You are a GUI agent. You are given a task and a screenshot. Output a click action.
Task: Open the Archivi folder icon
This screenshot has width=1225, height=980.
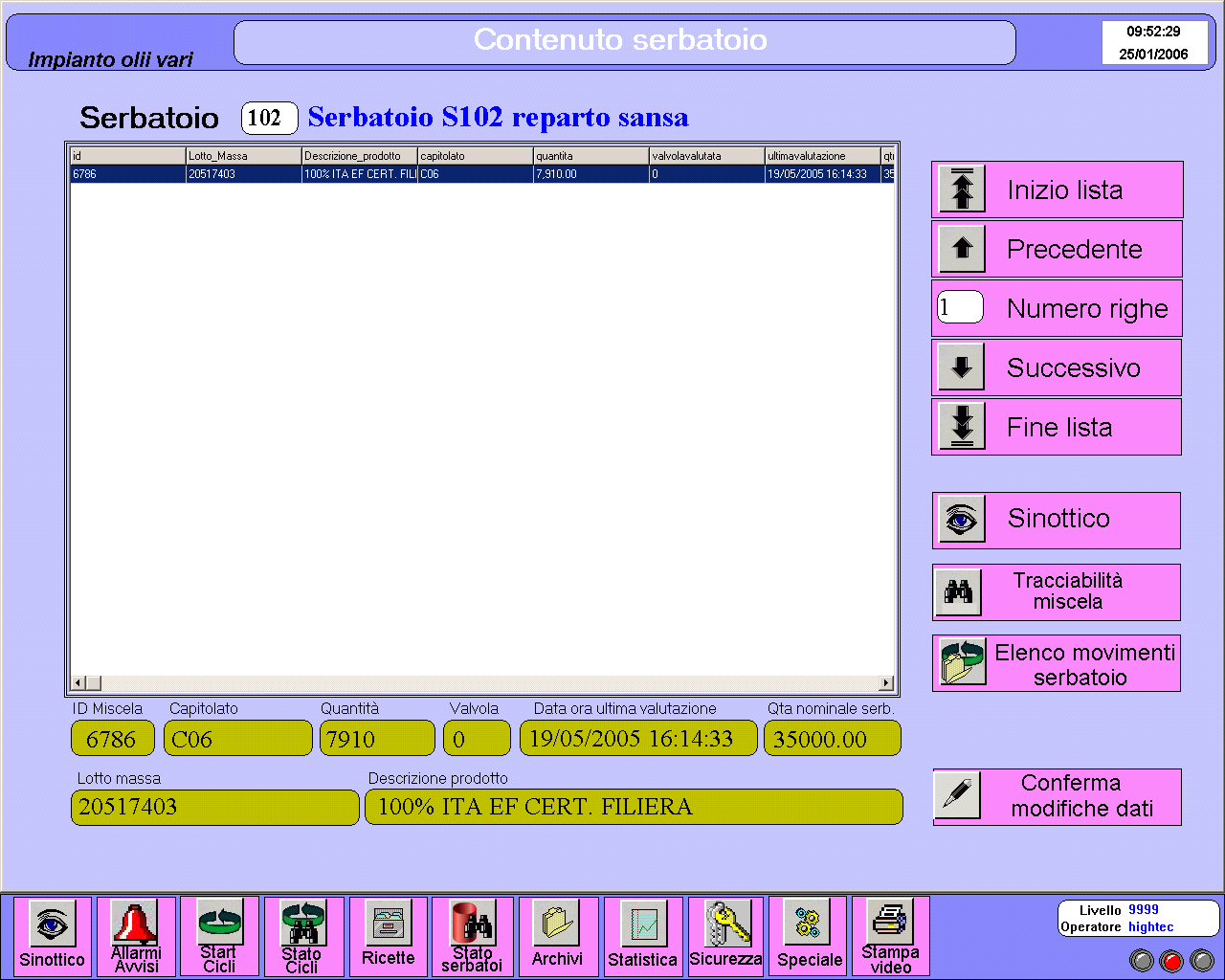(x=557, y=924)
